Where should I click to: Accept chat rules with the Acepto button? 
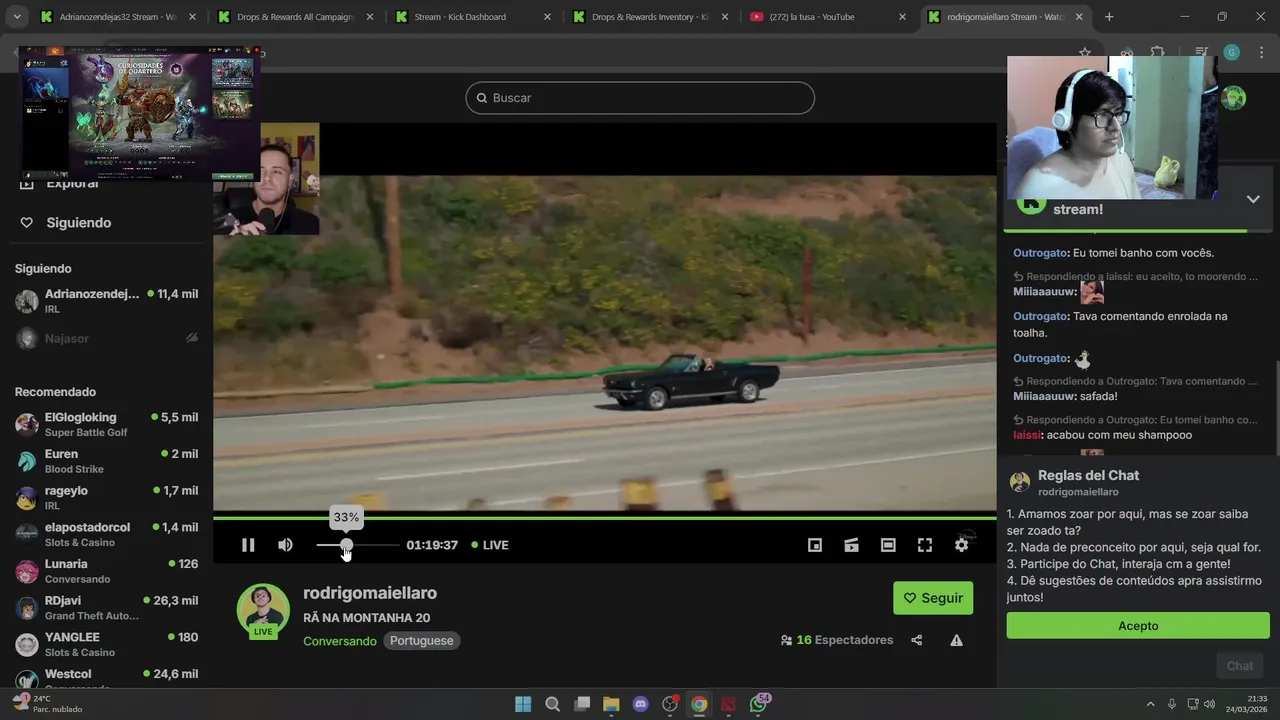click(x=1138, y=626)
